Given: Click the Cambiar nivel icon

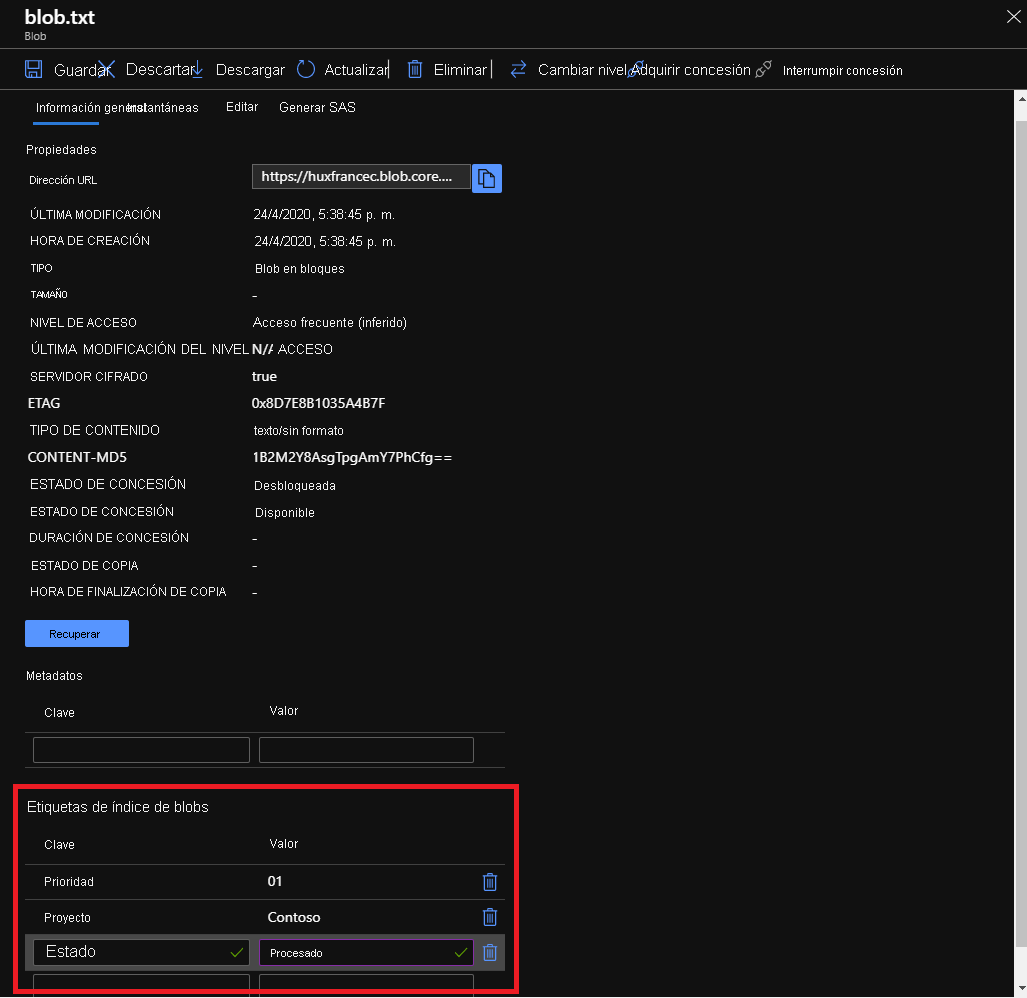Looking at the screenshot, I should pyautogui.click(x=517, y=69).
